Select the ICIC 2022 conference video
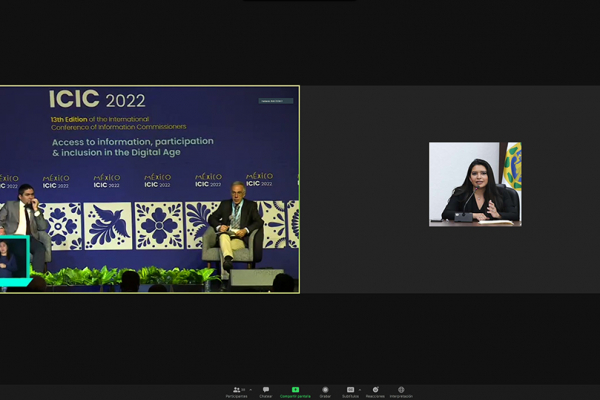Image resolution: width=600 pixels, height=400 pixels. point(150,189)
